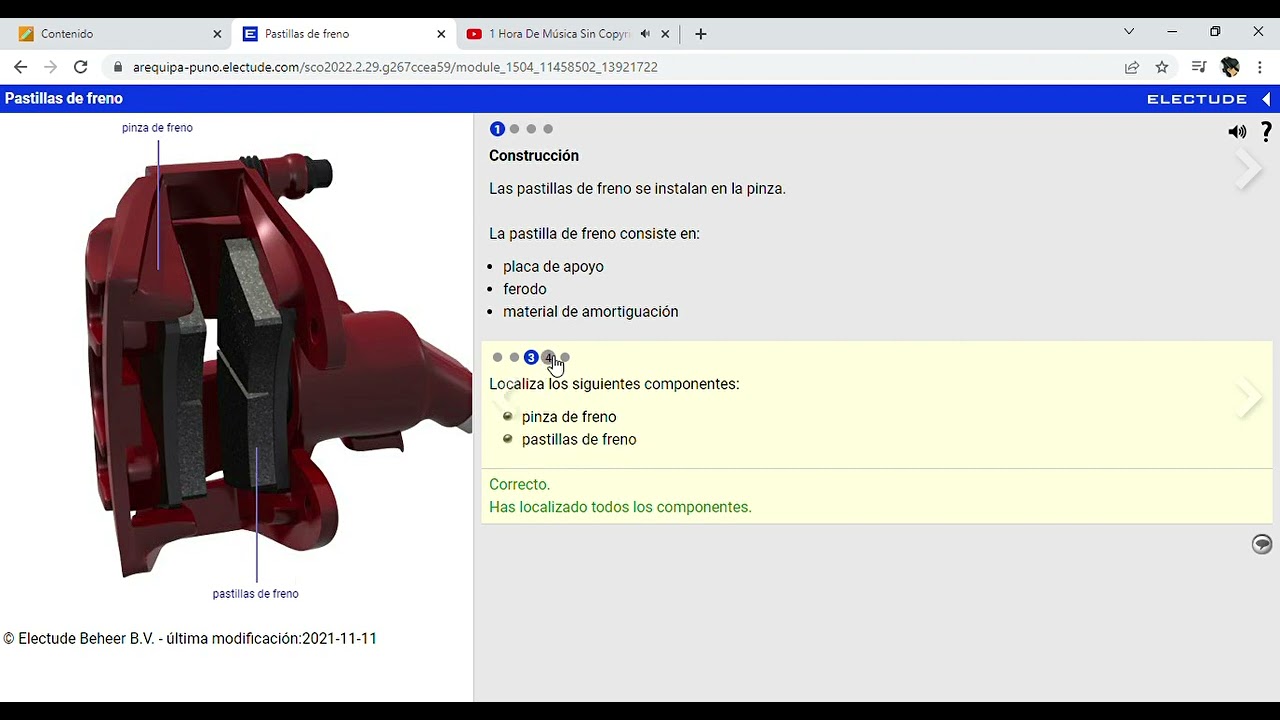Click the ELECTUDE logo

[x=1197, y=99]
